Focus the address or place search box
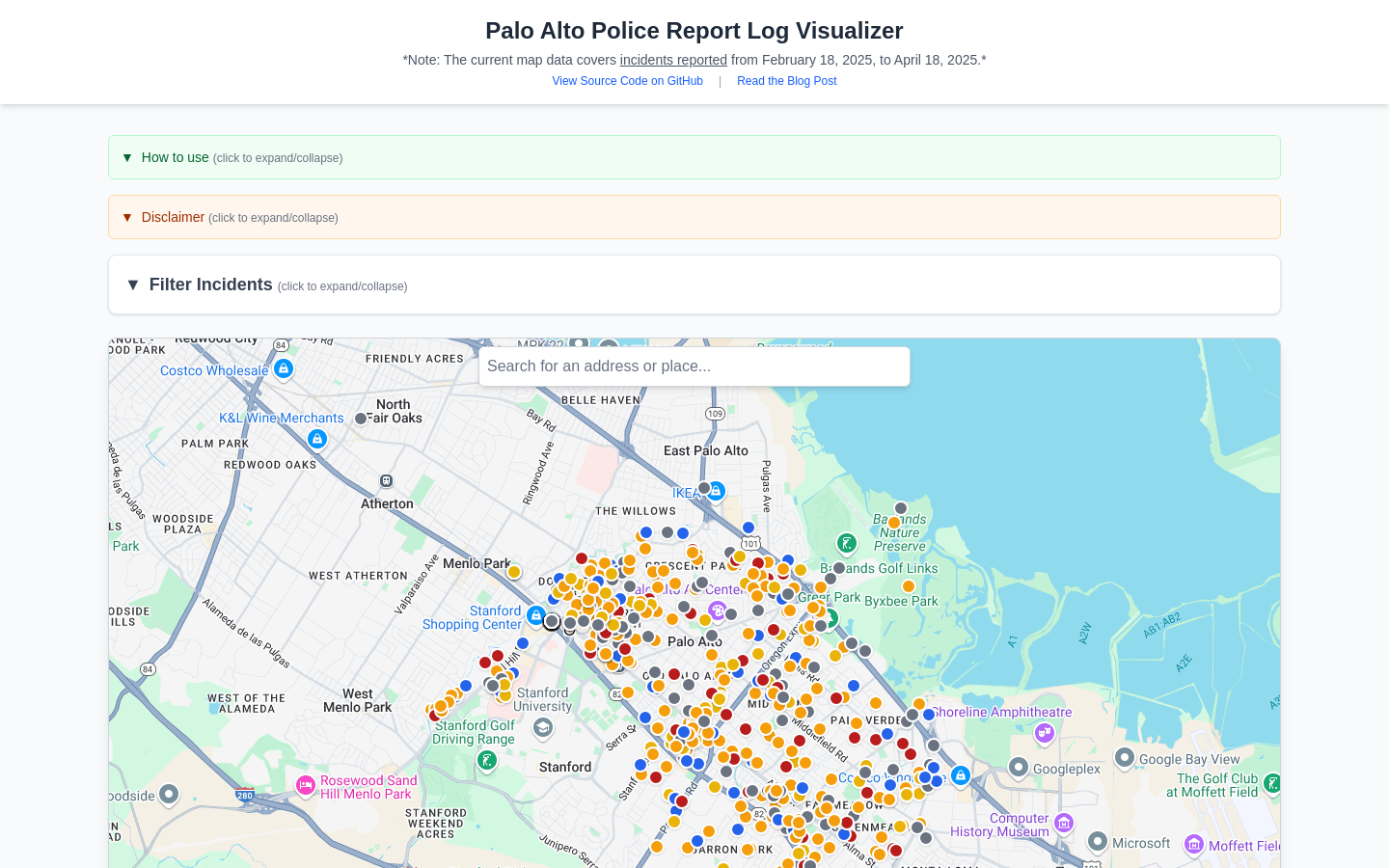This screenshot has width=1389, height=868. pyautogui.click(x=694, y=366)
